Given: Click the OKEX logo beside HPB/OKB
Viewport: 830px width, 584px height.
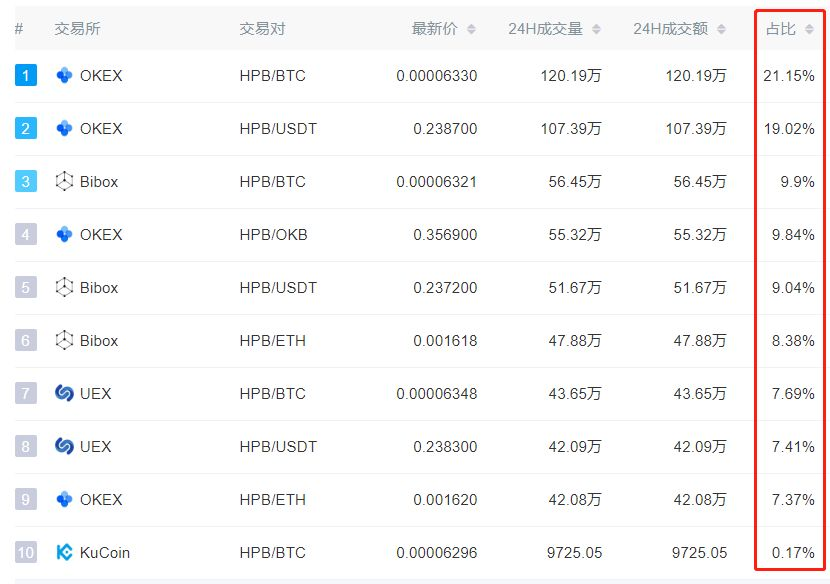Looking at the screenshot, I should [64, 234].
